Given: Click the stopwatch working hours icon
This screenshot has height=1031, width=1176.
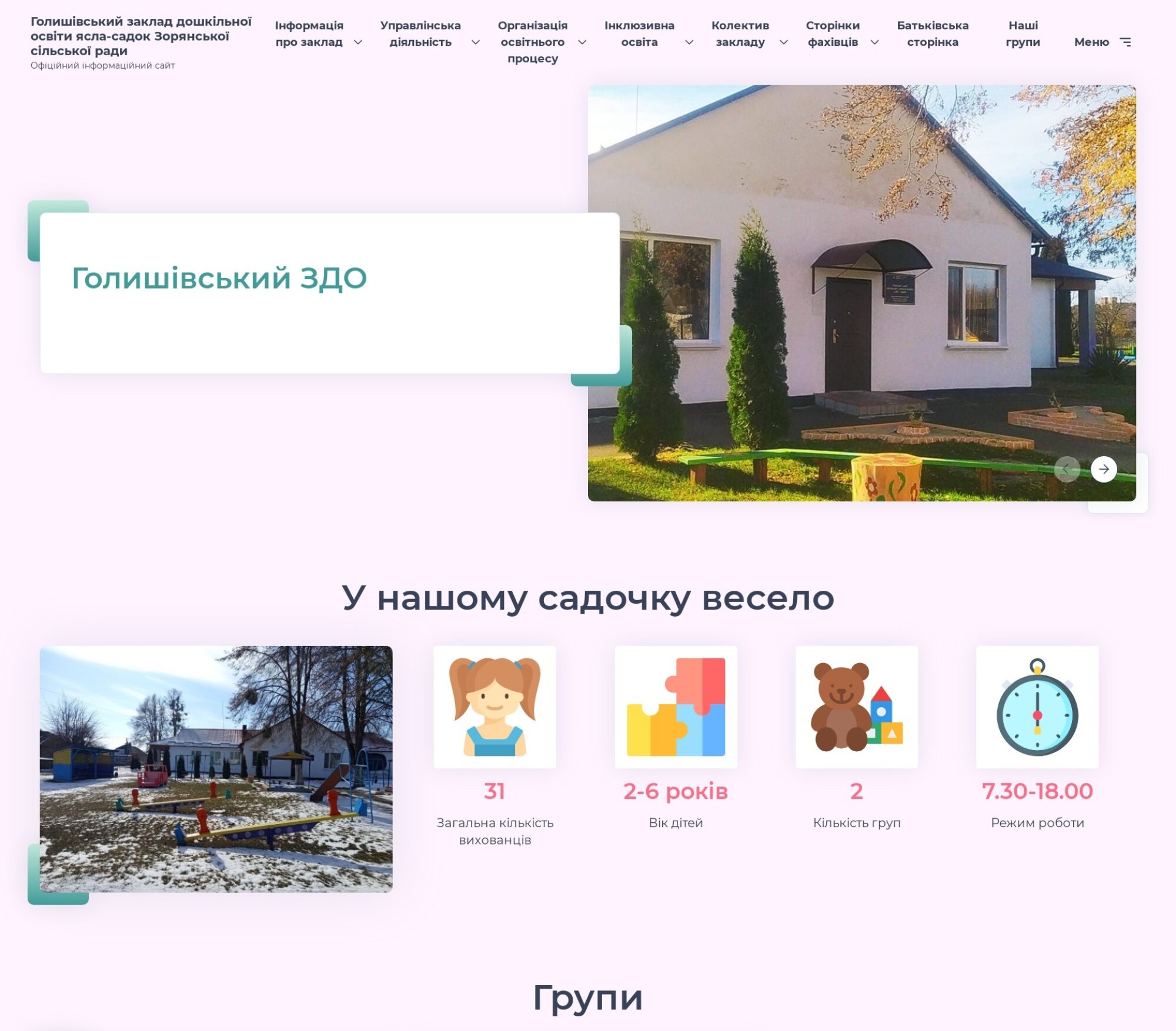Looking at the screenshot, I should 1037,707.
